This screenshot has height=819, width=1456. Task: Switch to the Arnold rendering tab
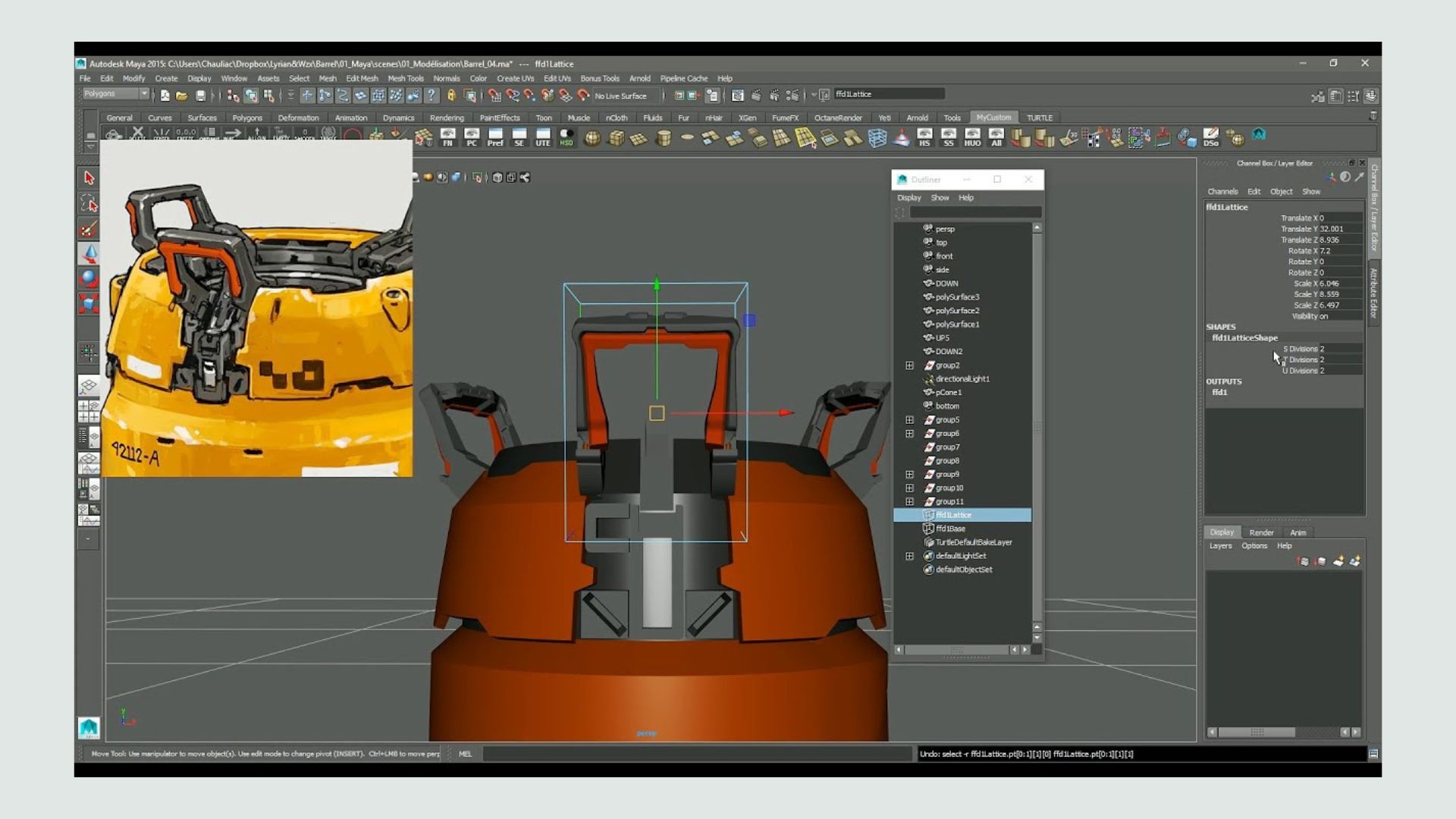coord(915,117)
